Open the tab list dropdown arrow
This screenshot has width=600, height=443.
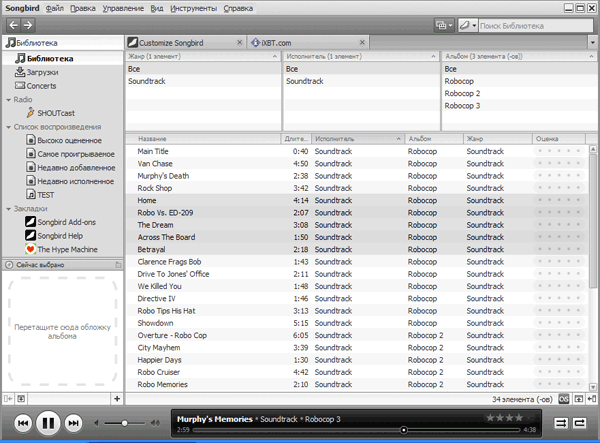coord(593,43)
